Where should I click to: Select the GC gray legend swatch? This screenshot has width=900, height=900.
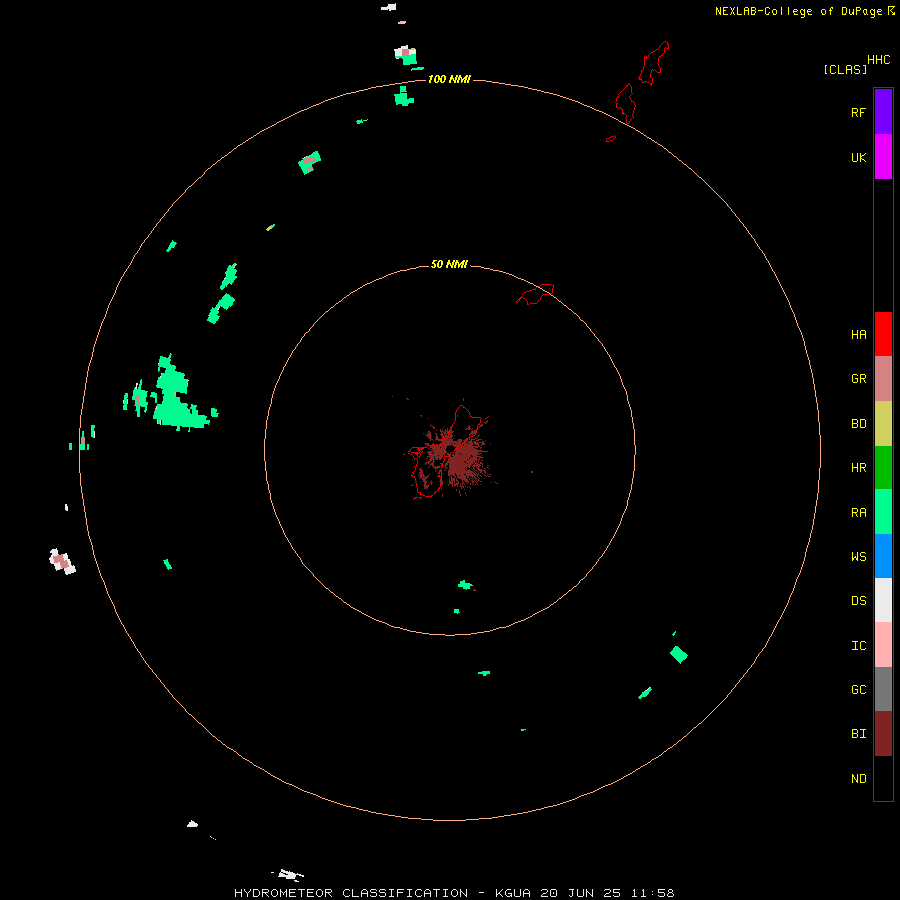[883, 689]
